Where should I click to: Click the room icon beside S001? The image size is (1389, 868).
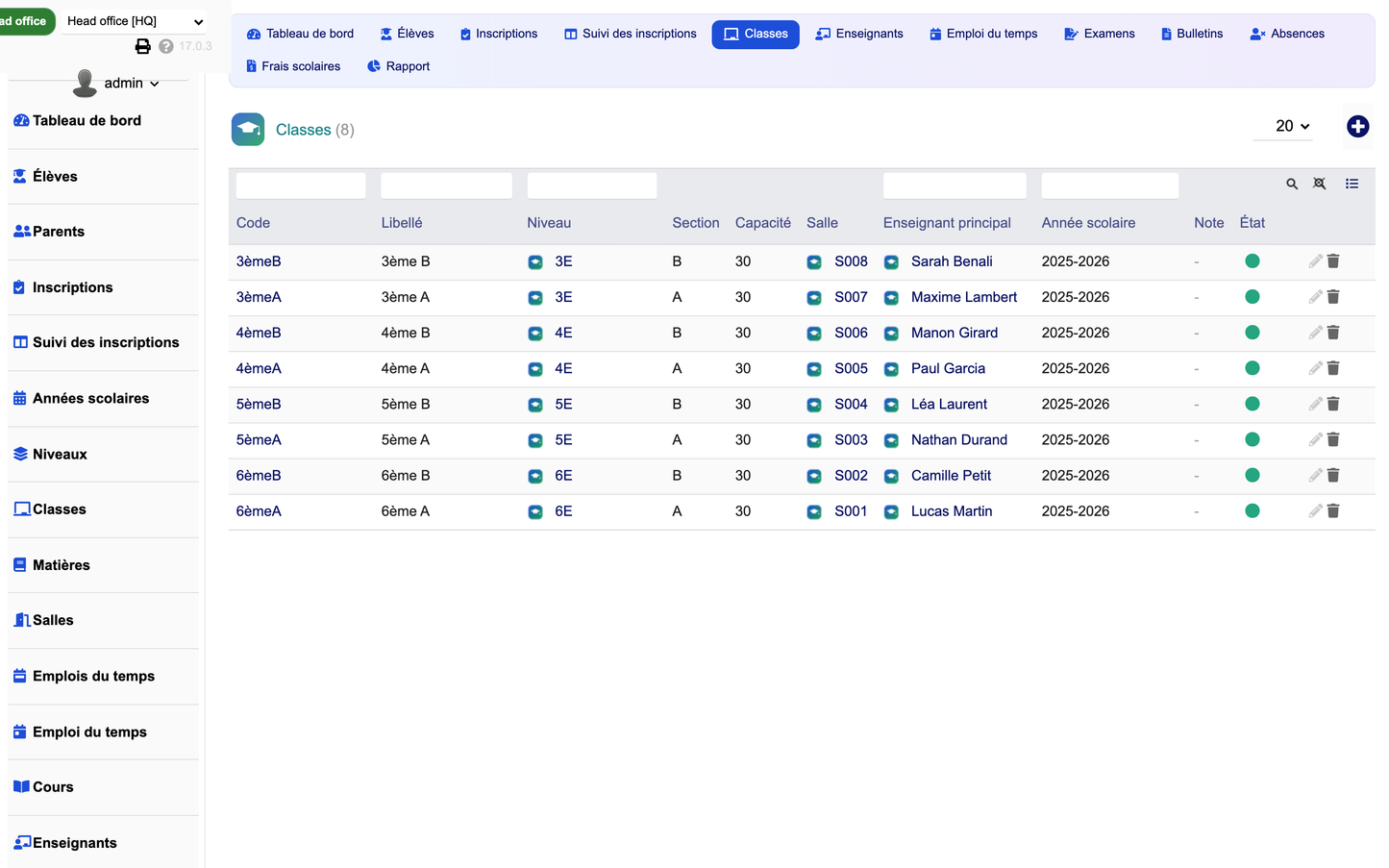814,511
